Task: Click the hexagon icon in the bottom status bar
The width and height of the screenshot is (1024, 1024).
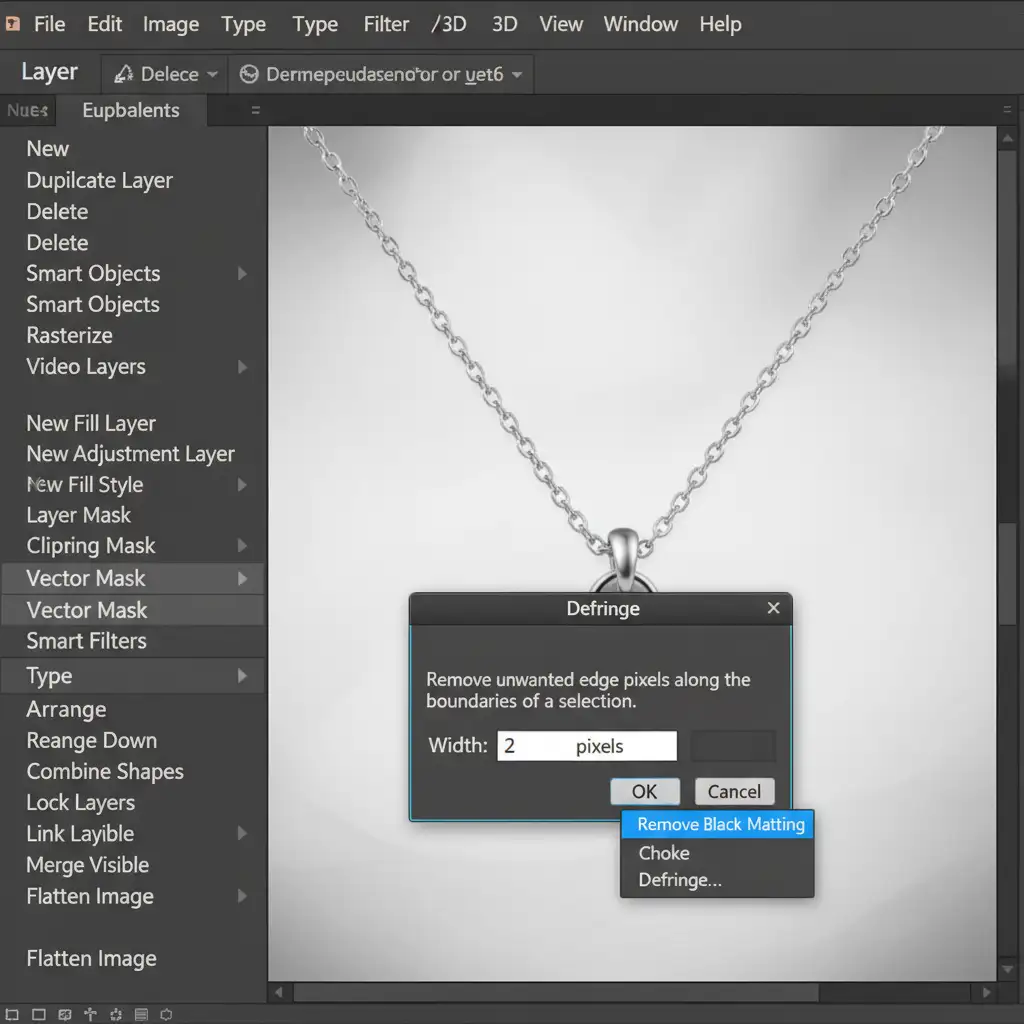Action: [166, 1015]
